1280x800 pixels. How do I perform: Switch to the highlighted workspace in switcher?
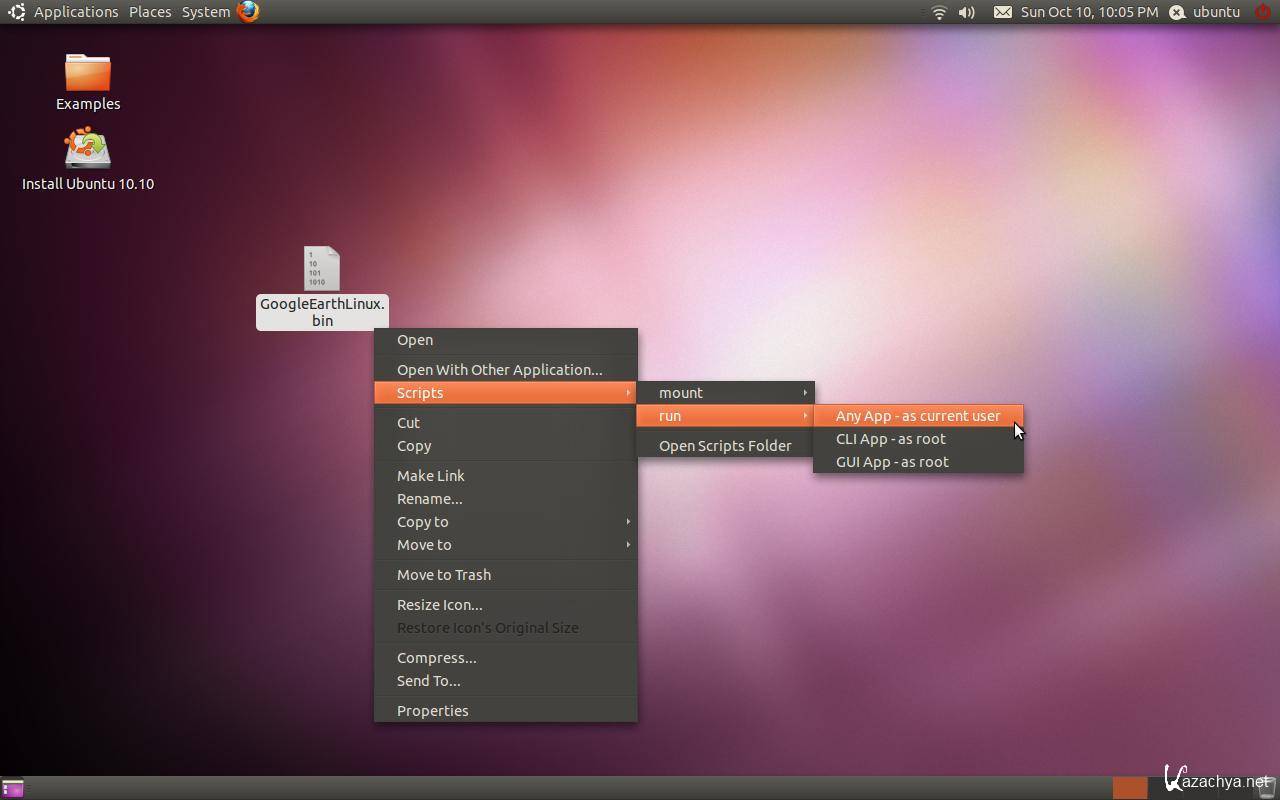[1130, 788]
